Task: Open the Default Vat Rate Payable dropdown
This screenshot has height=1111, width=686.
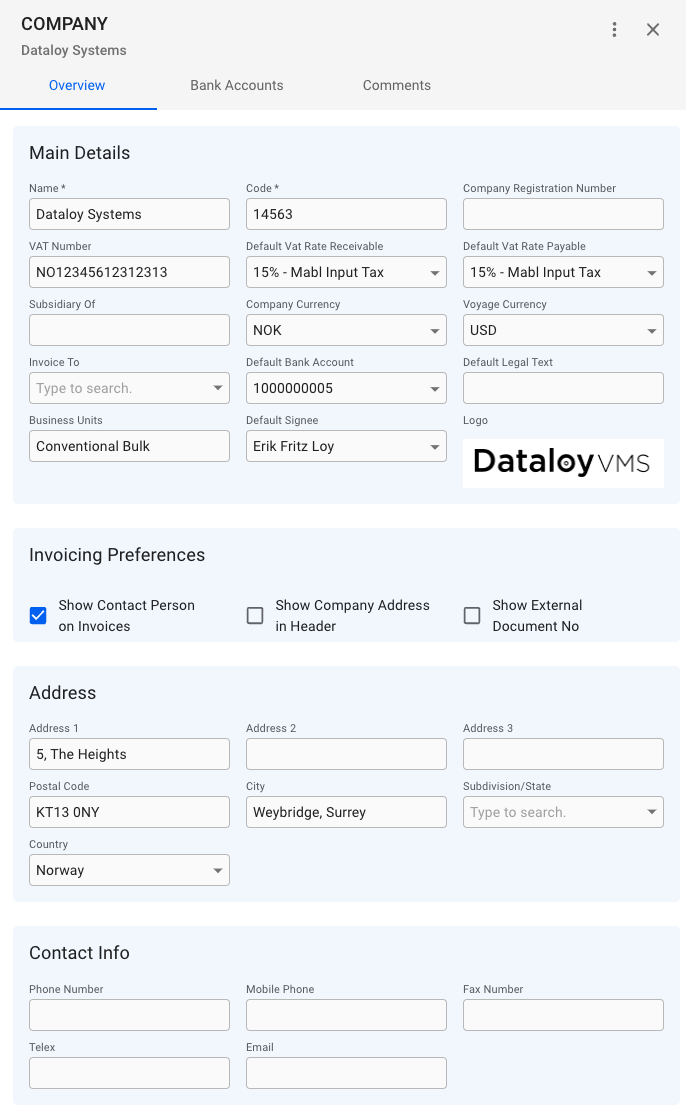Action: coord(652,272)
